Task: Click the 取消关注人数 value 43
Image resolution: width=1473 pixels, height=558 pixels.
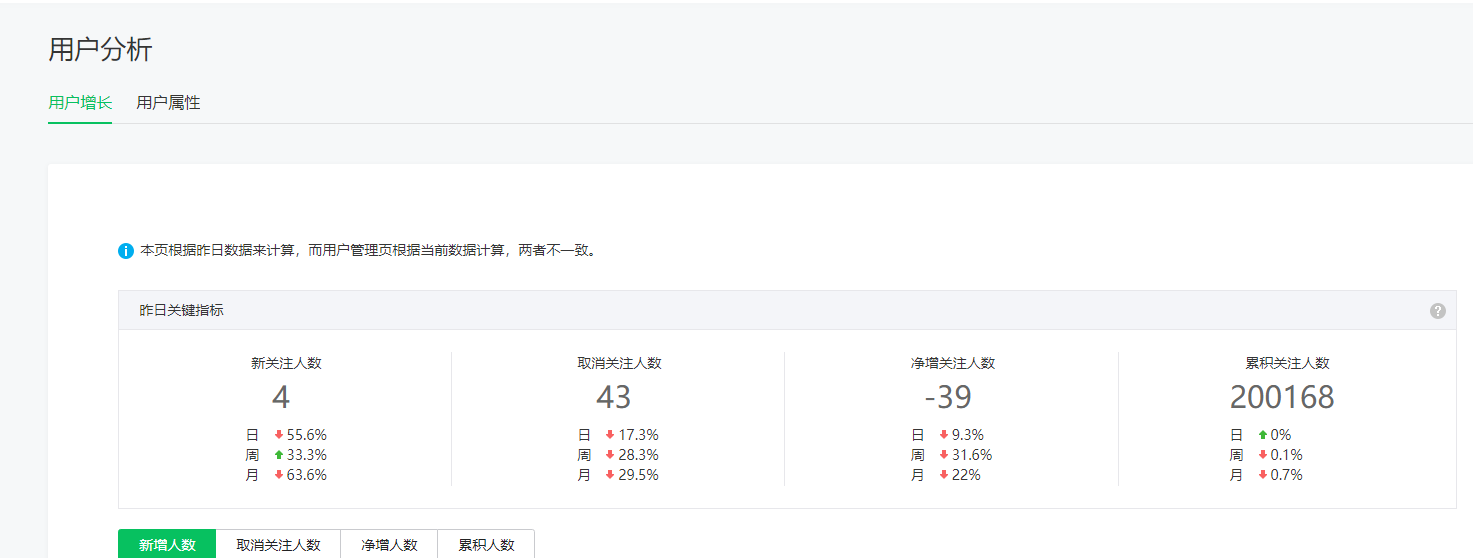Action: (x=614, y=397)
